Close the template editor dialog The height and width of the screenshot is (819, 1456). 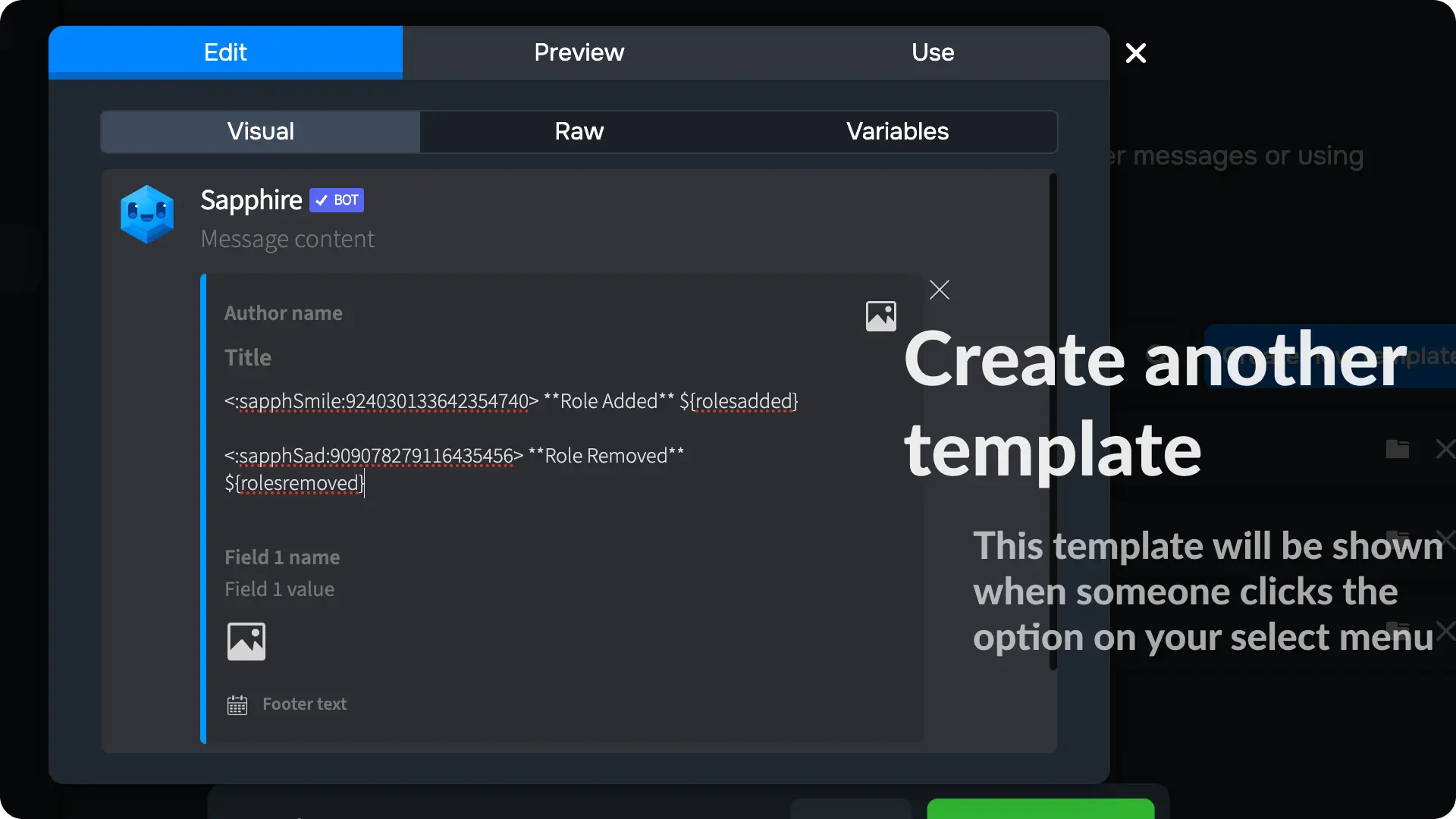click(1135, 53)
